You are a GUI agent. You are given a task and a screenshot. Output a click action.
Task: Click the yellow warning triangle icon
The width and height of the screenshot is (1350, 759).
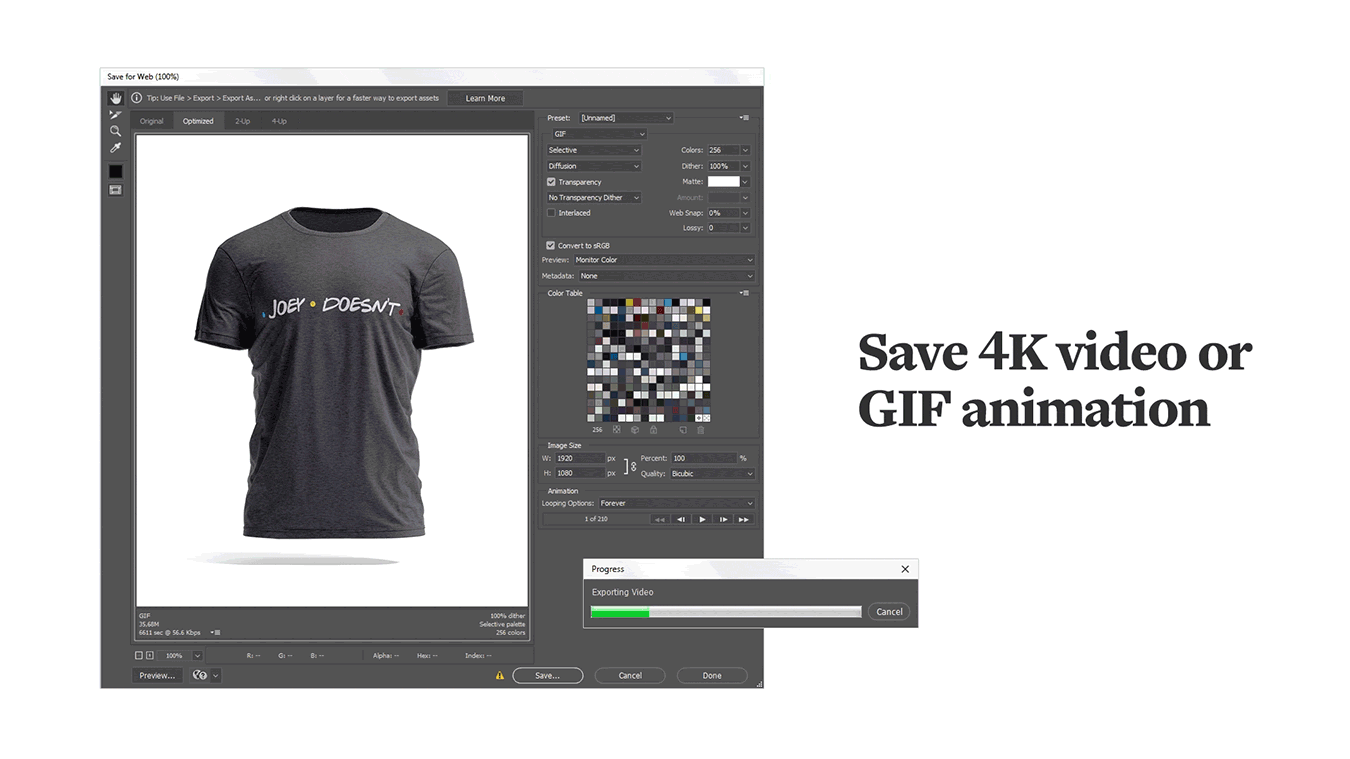pyautogui.click(x=500, y=676)
